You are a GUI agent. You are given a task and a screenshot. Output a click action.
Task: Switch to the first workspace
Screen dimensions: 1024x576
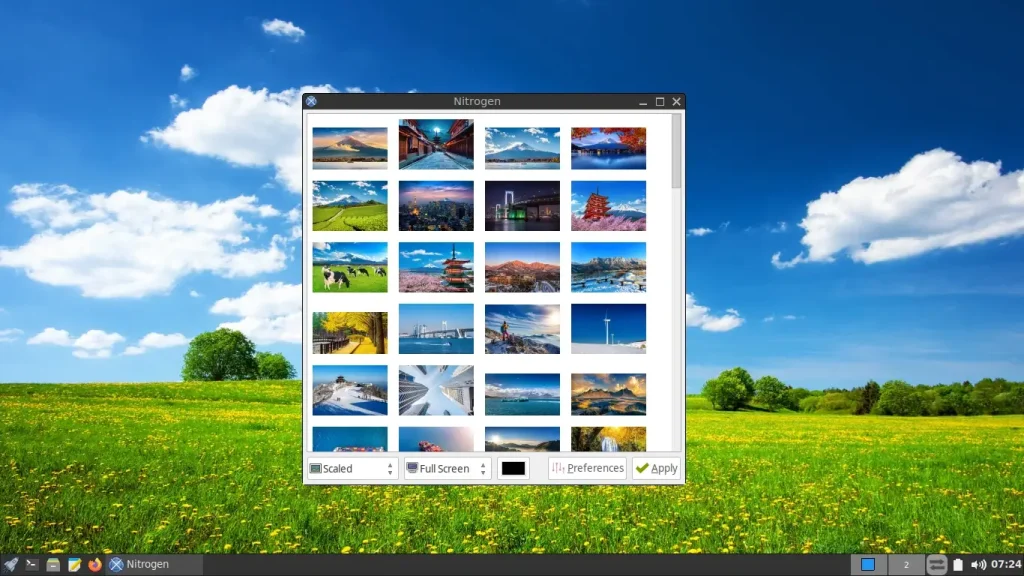pyautogui.click(x=868, y=564)
